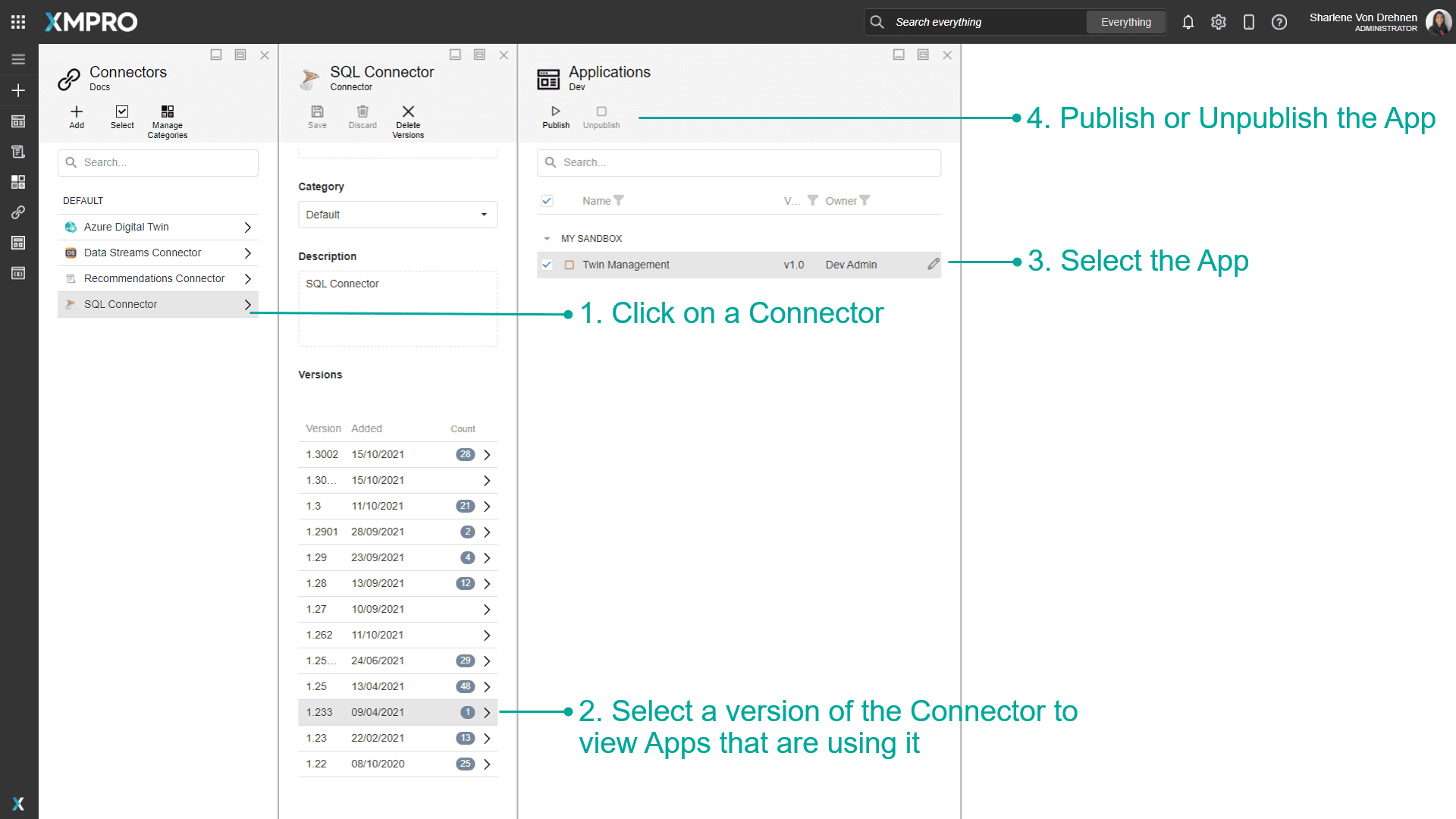Screen dimensions: 1456x819
Task: Open the notifications bell
Action: pos(1188,22)
